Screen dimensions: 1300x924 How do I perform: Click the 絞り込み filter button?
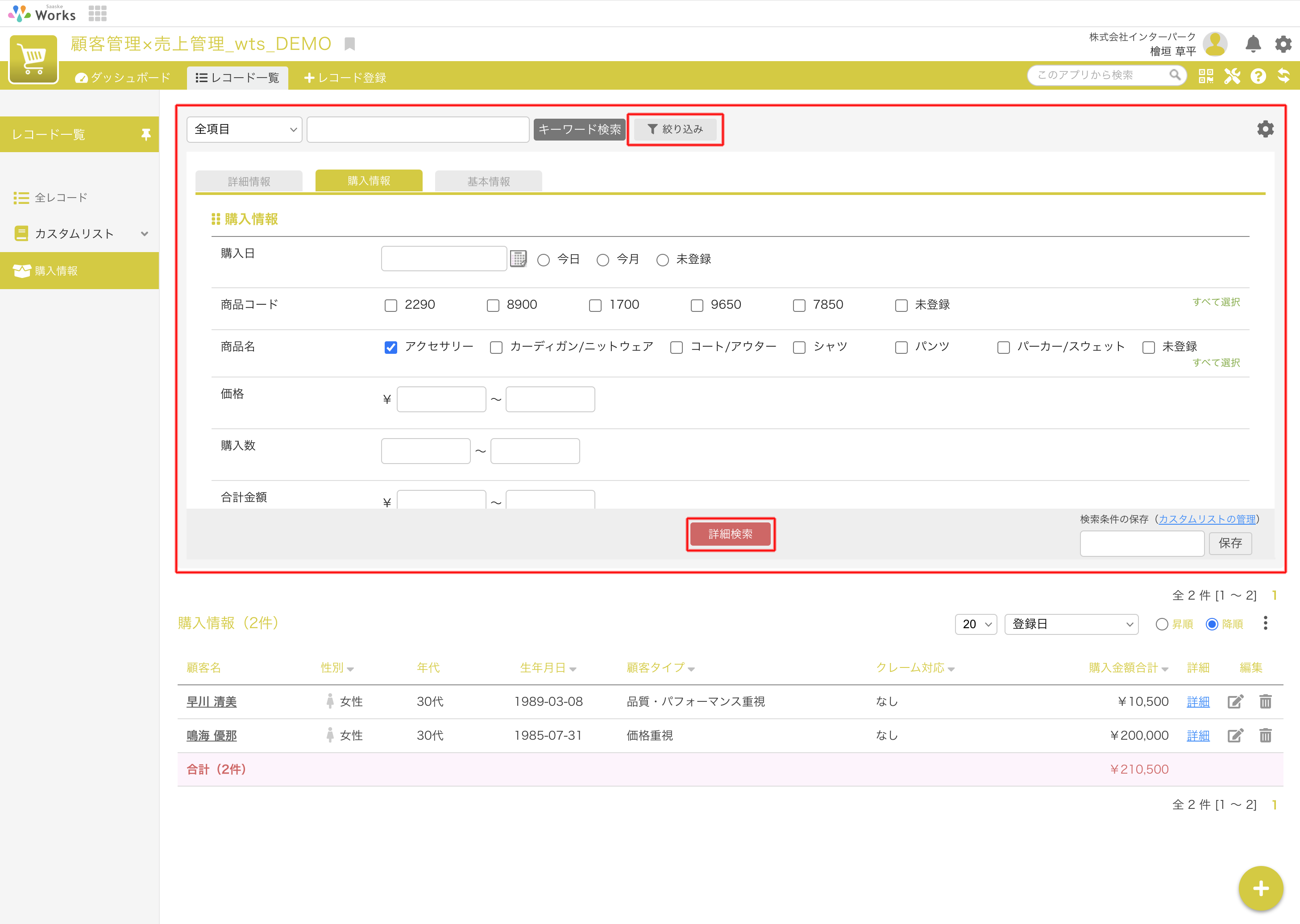point(675,129)
